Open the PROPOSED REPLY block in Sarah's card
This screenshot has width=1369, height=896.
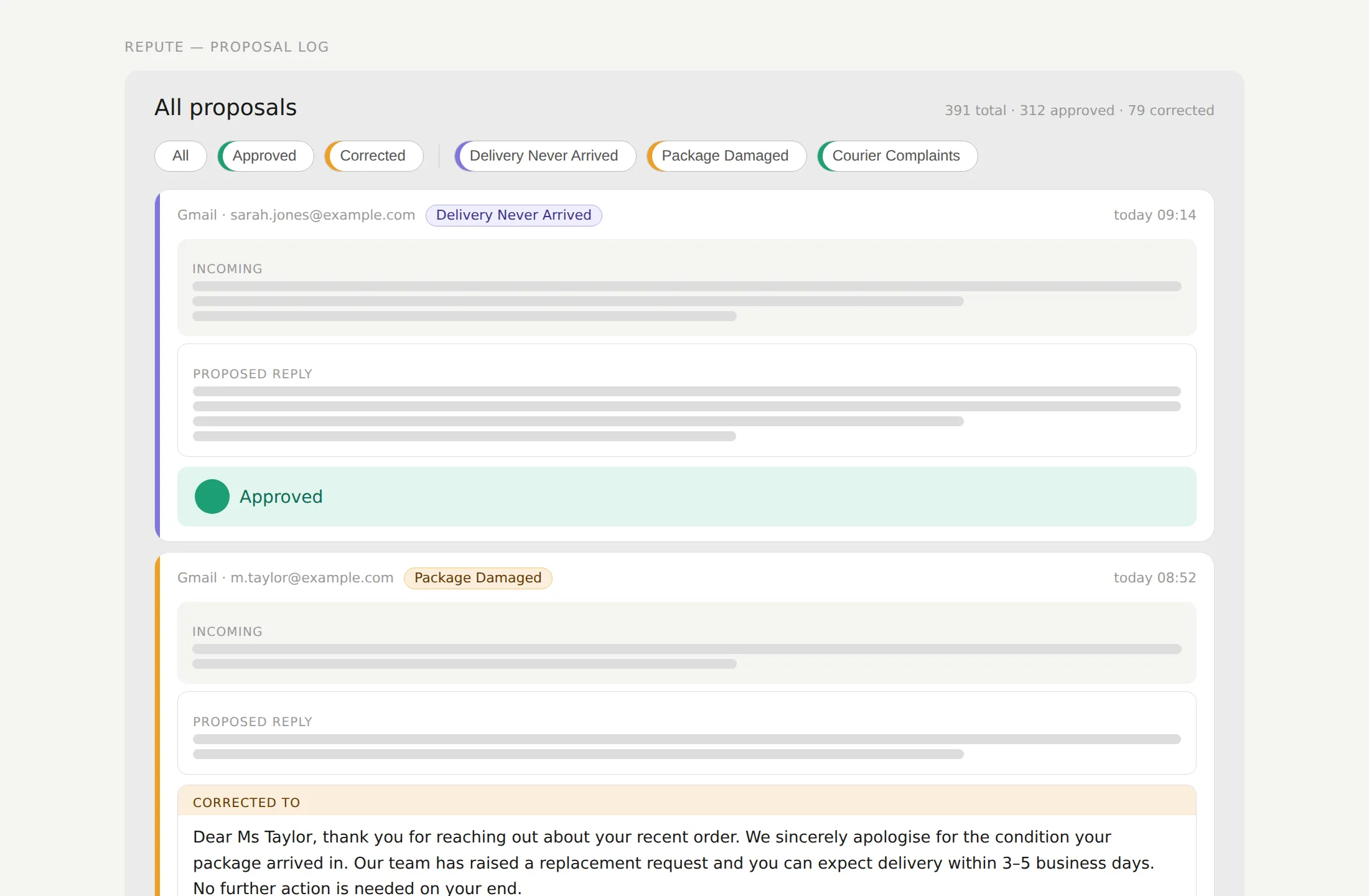click(x=687, y=400)
